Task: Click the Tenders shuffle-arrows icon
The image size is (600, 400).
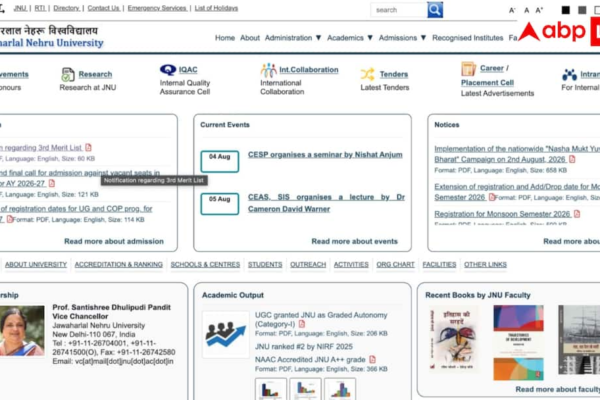Action: (x=368, y=74)
